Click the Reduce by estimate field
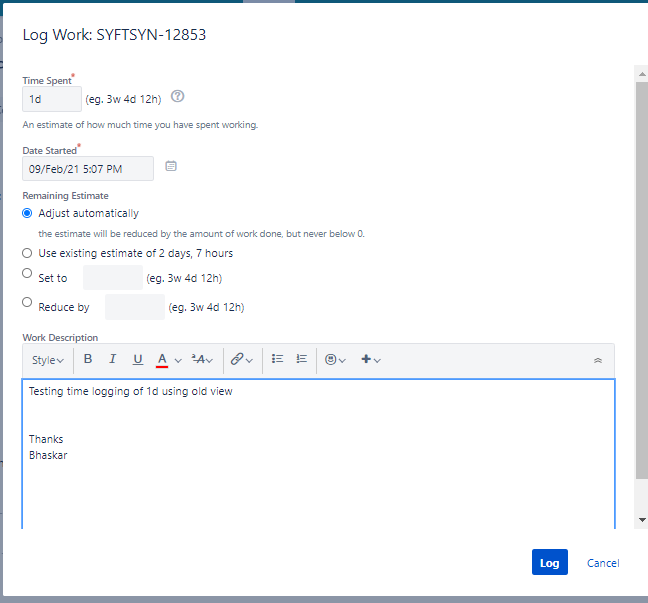 coord(135,307)
